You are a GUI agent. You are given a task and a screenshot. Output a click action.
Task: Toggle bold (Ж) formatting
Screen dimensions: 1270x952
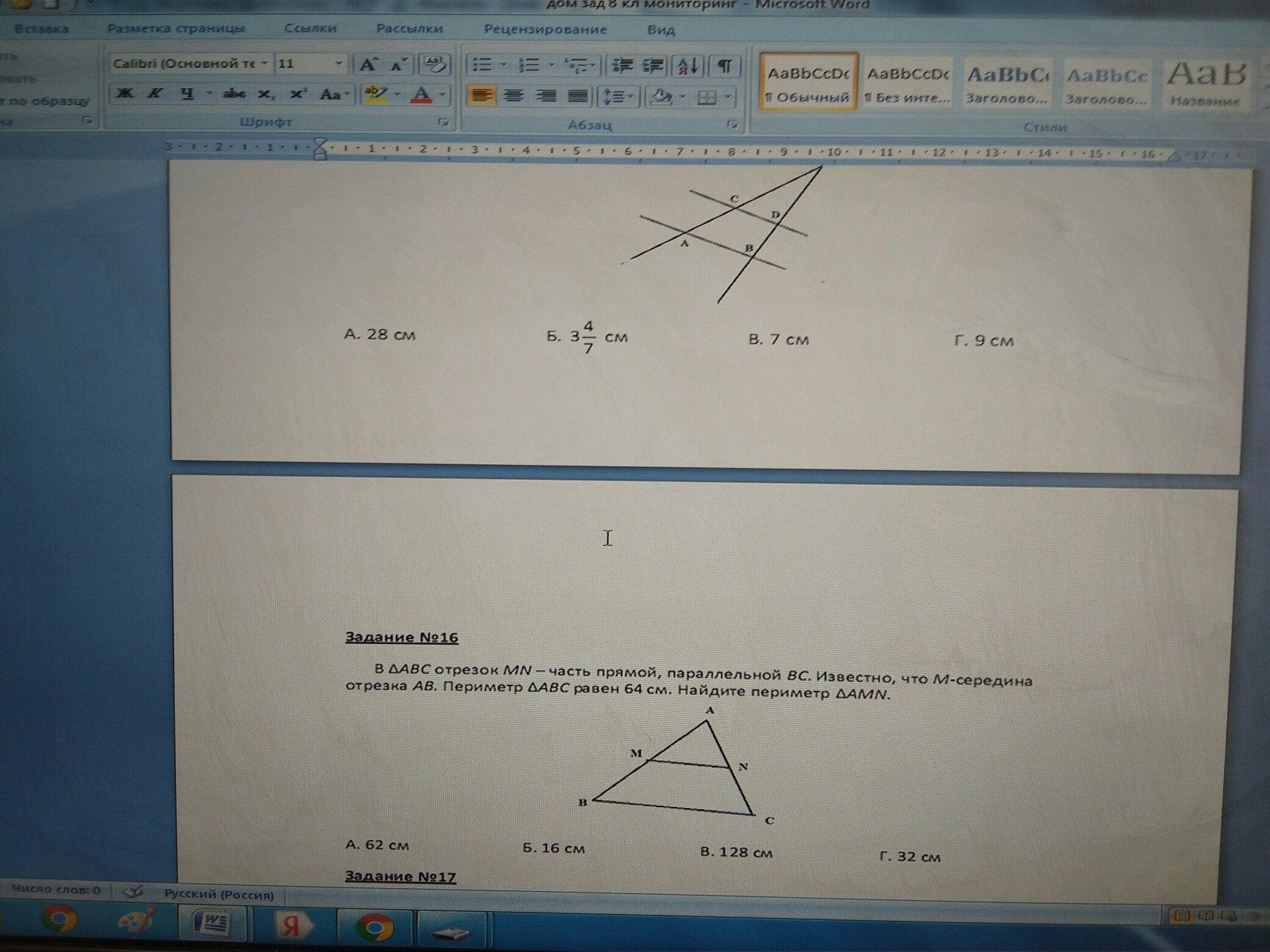point(125,93)
